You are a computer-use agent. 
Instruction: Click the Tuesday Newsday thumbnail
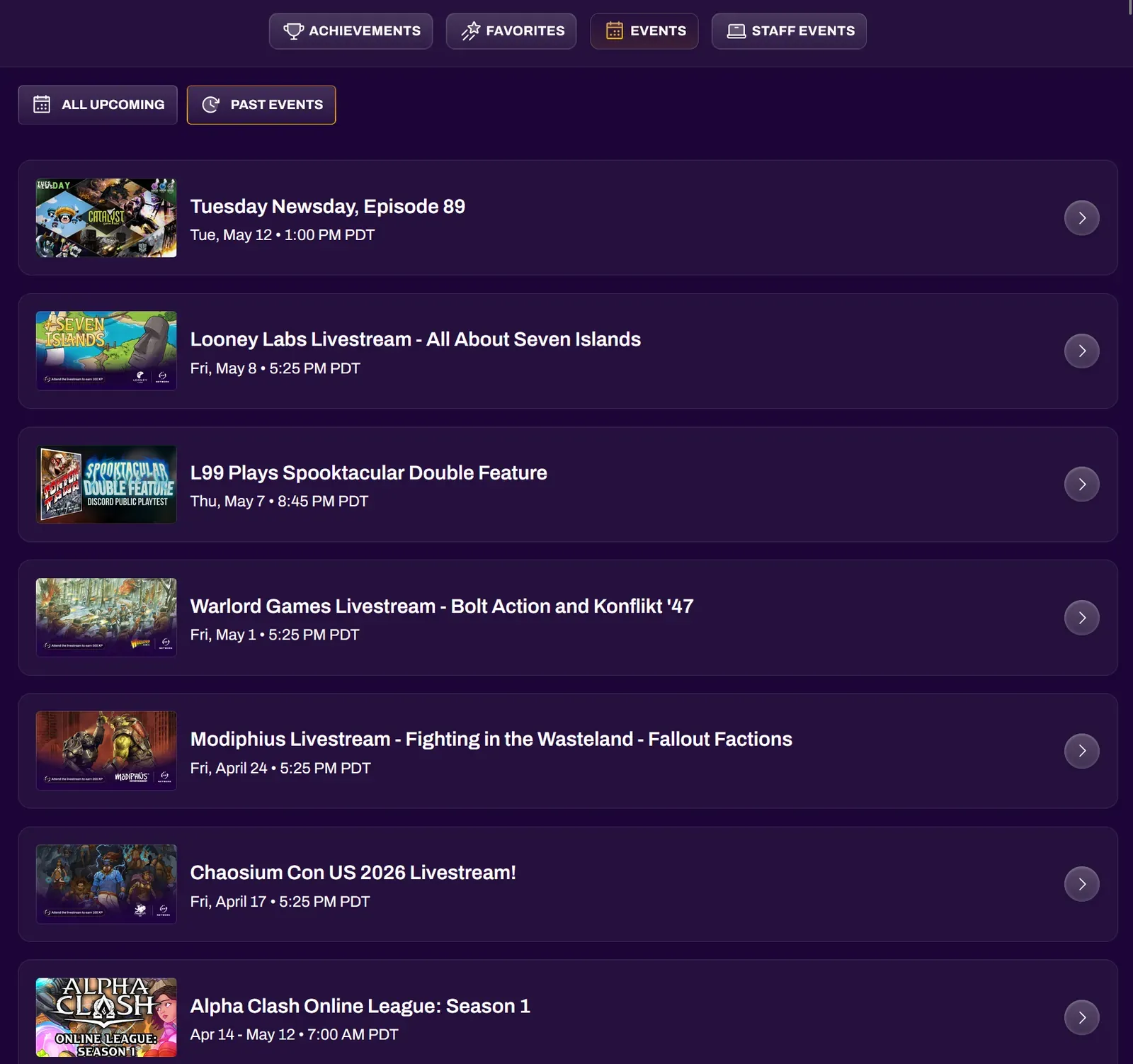point(106,217)
